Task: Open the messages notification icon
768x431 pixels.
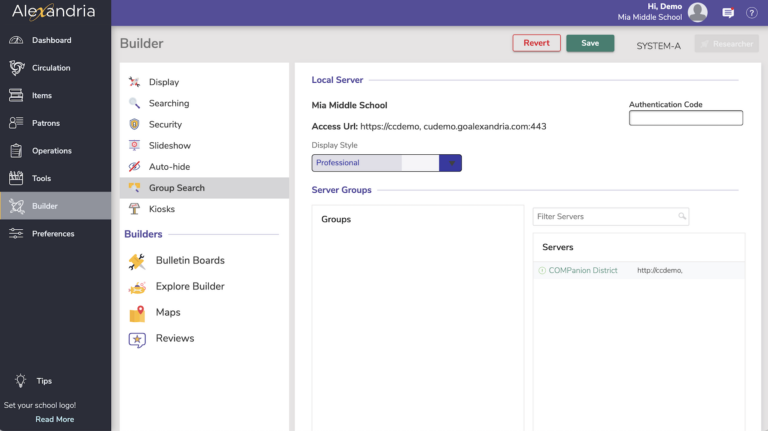Action: click(728, 13)
